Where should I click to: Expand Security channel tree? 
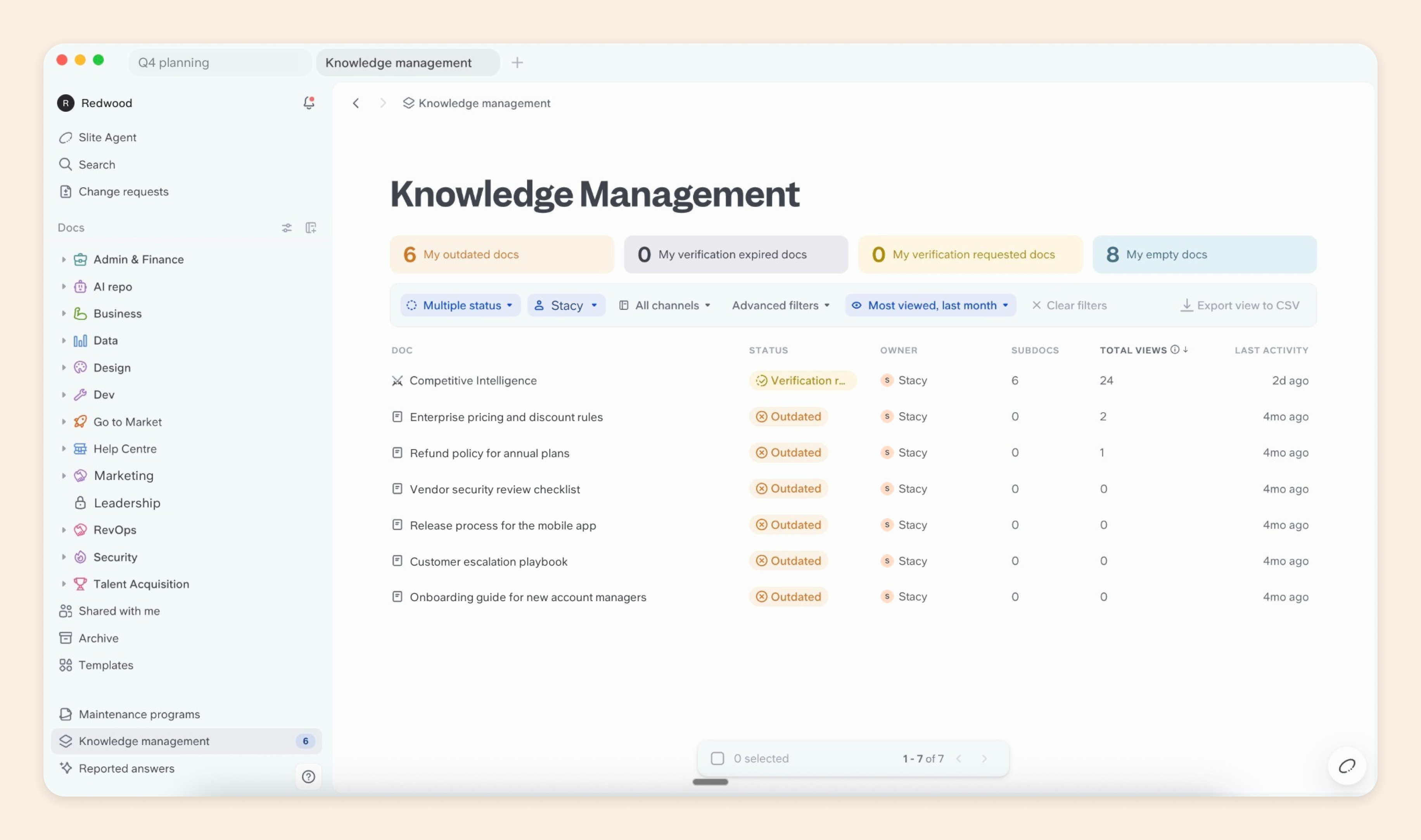pyautogui.click(x=63, y=557)
